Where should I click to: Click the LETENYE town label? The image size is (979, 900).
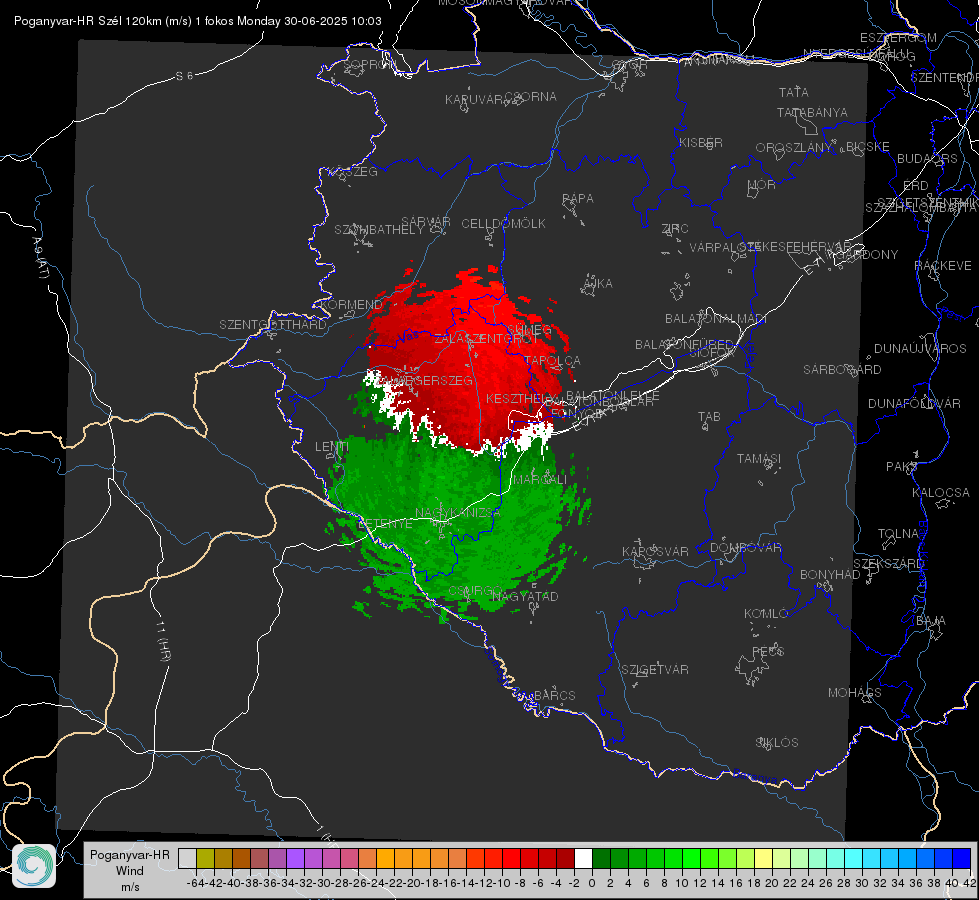pos(385,524)
